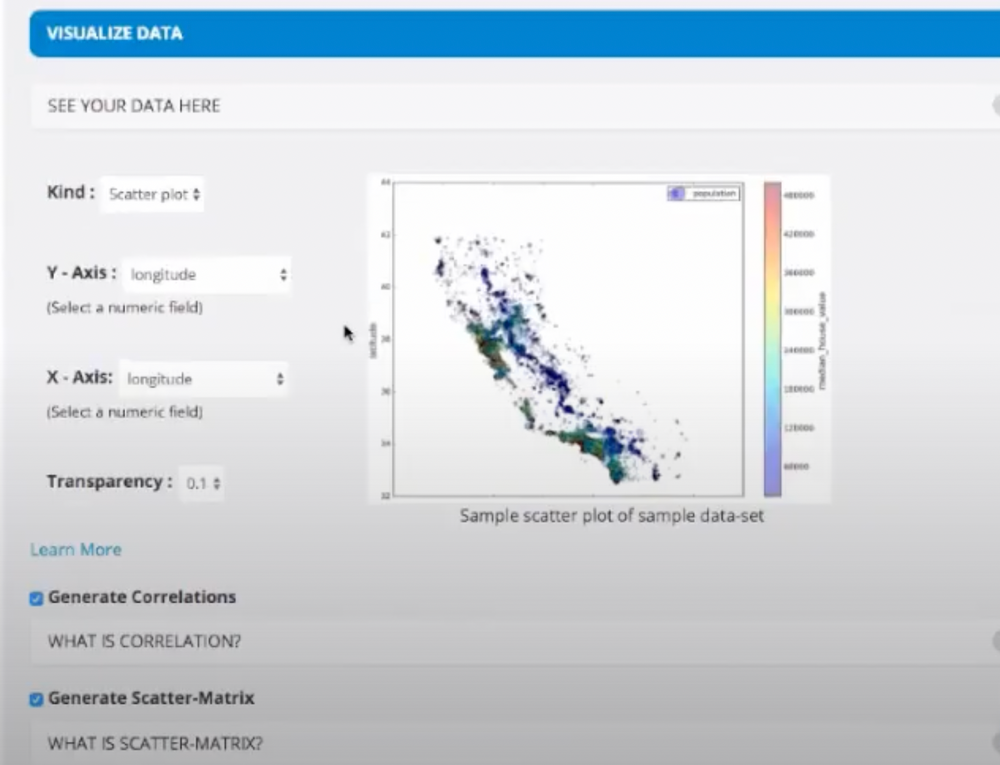Click the median_house_value colorbar

pos(771,335)
